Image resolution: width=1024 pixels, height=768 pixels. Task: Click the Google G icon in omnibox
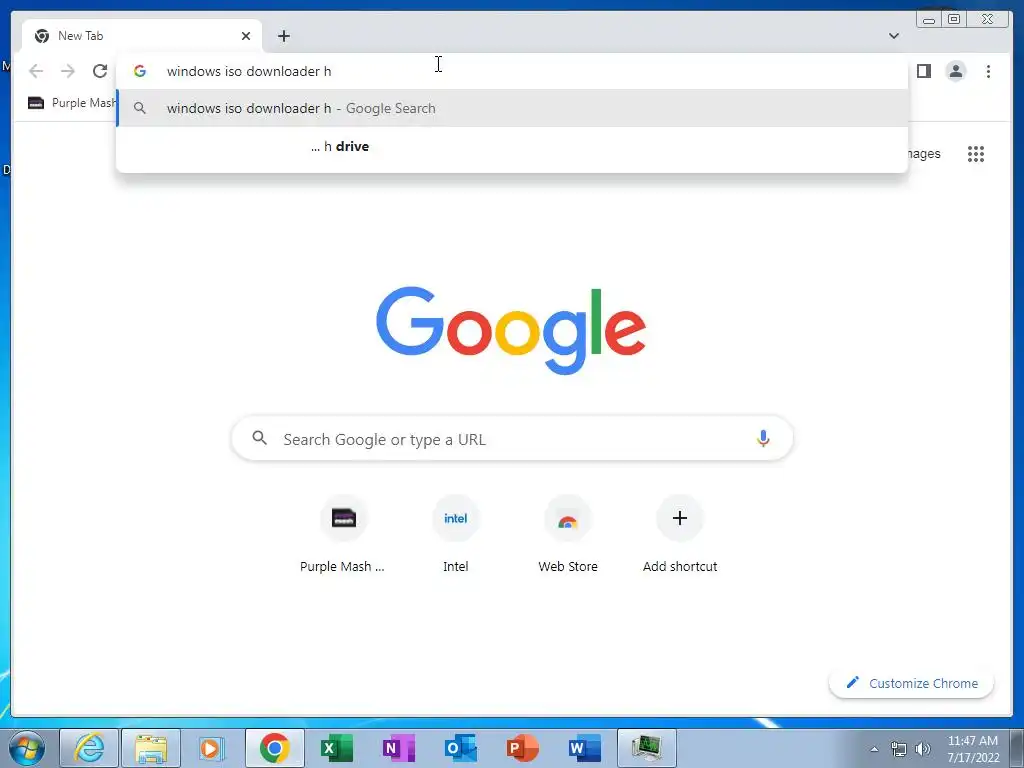140,71
